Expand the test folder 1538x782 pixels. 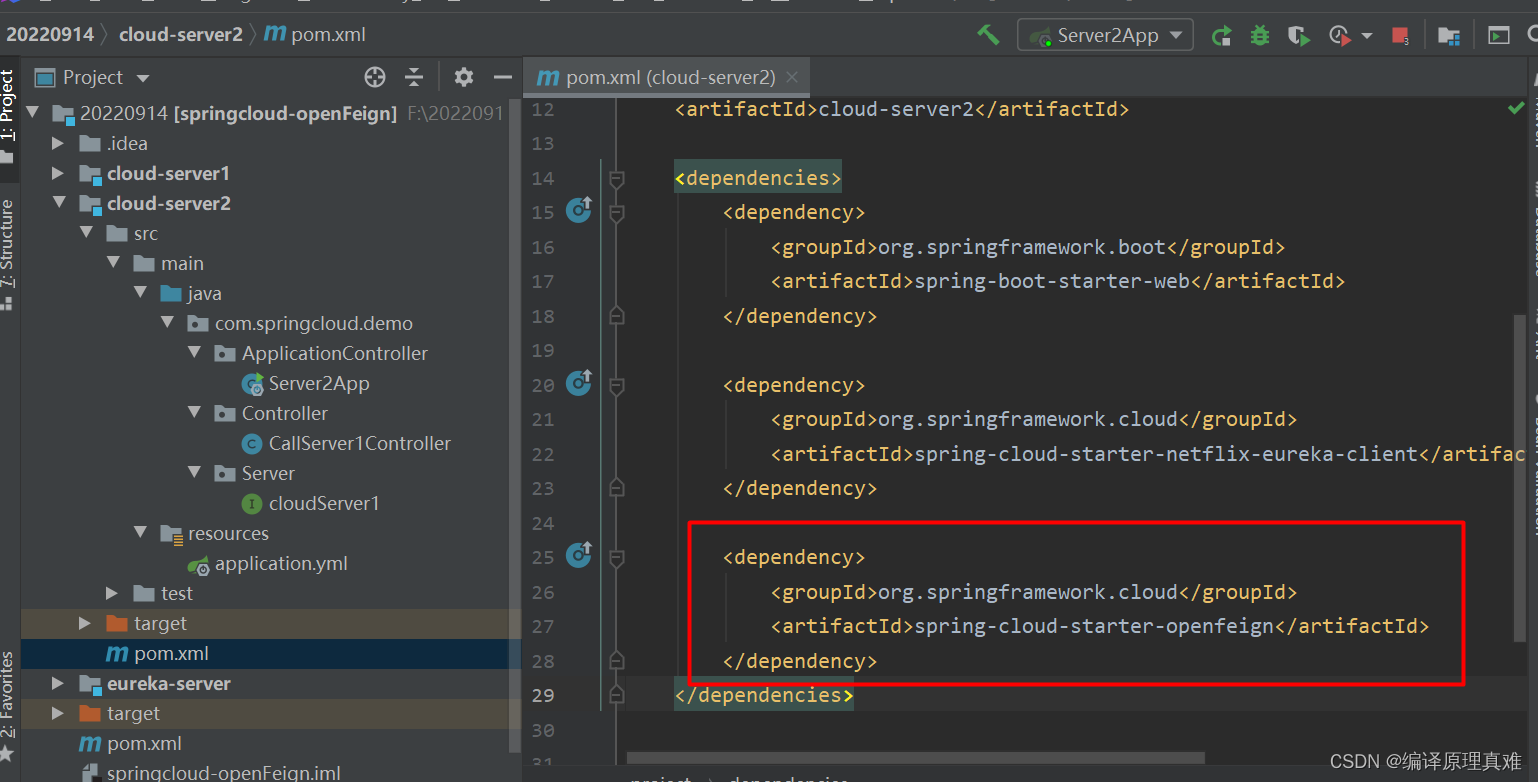[112, 593]
